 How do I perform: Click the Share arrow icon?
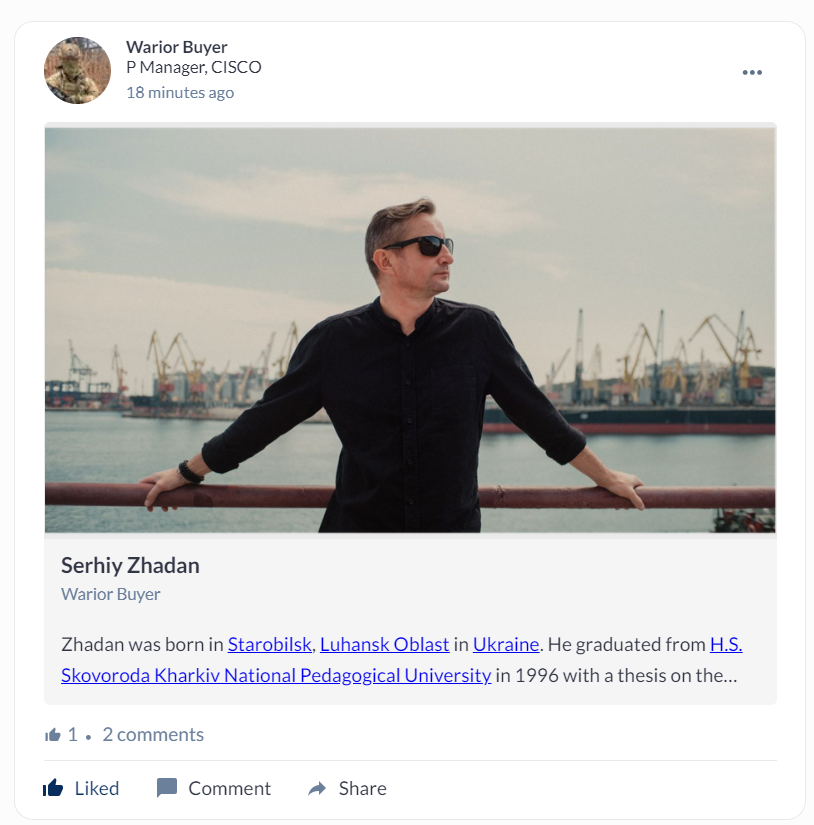point(317,789)
